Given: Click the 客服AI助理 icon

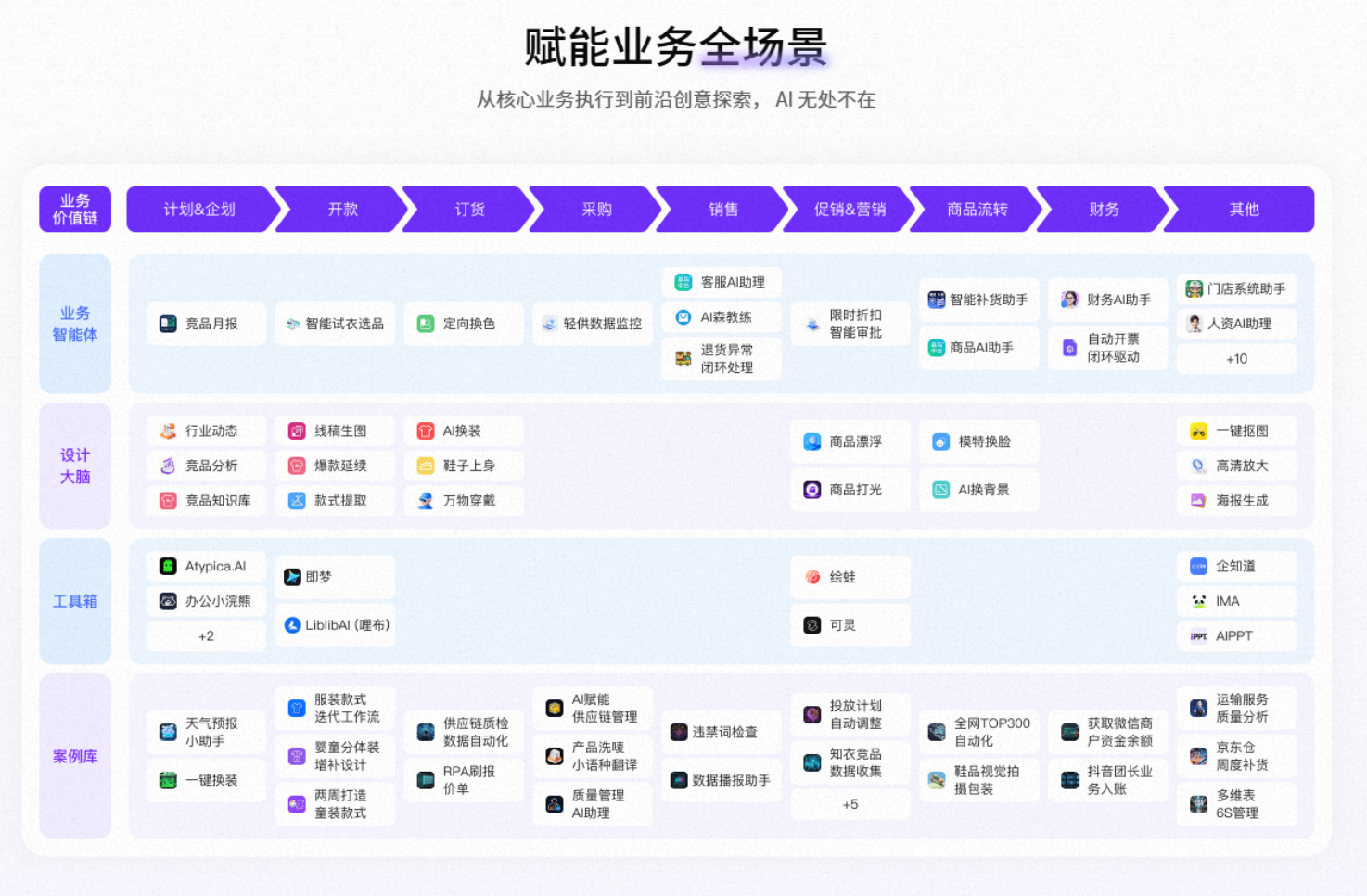Looking at the screenshot, I should point(683,282).
